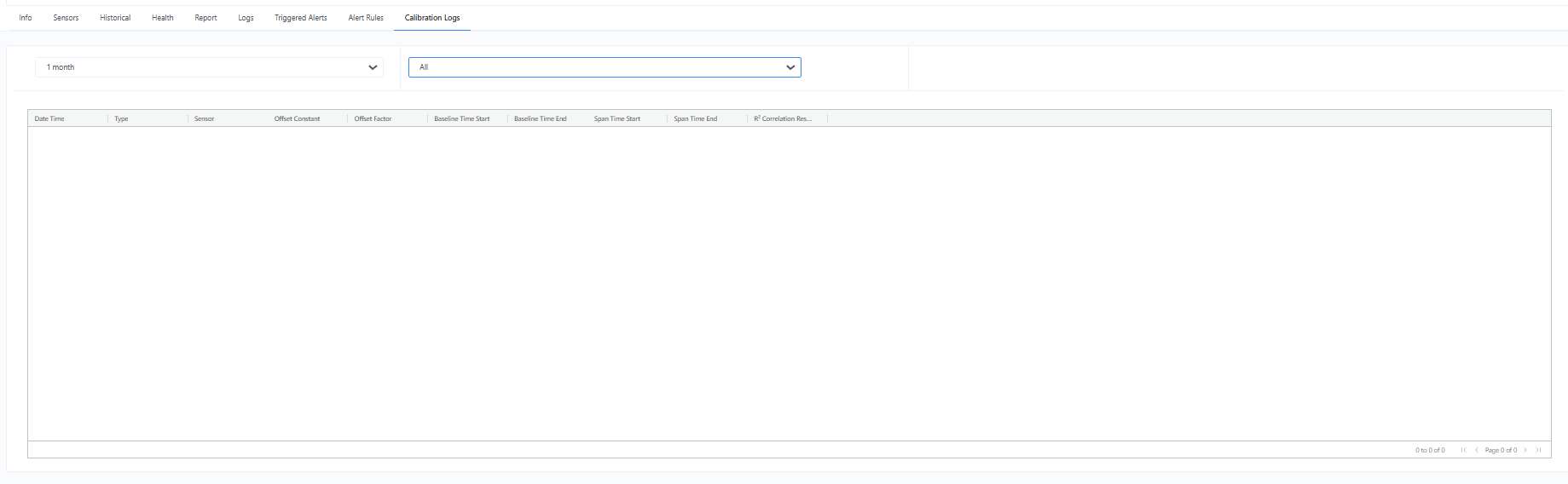Sort by Span Time Start column
Image resolution: width=1568 pixels, height=484 pixels.
617,118
